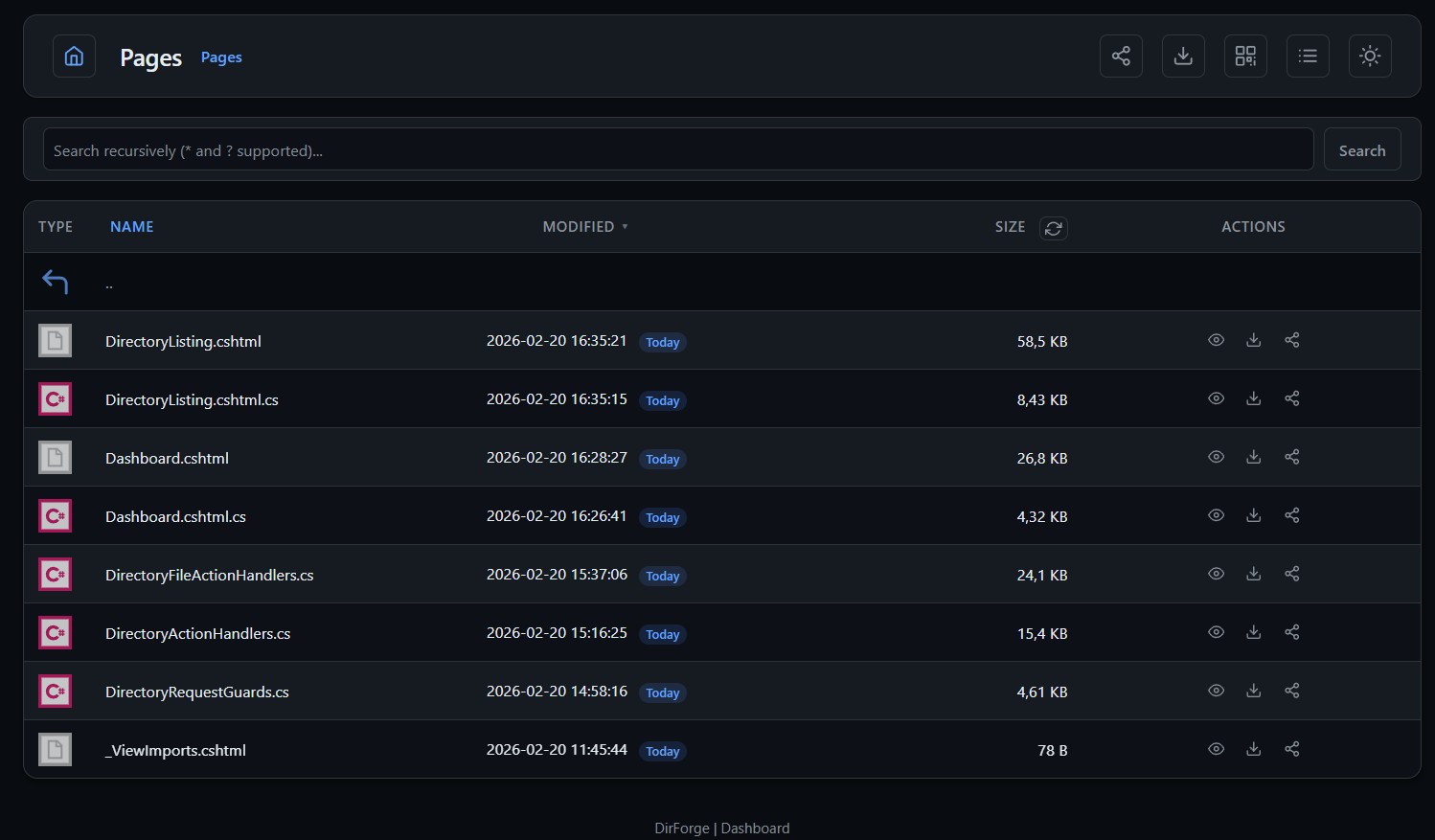Image resolution: width=1435 pixels, height=840 pixels.
Task: Download DirectoryListing.cshtml via its row icon
Action: [1253, 340]
